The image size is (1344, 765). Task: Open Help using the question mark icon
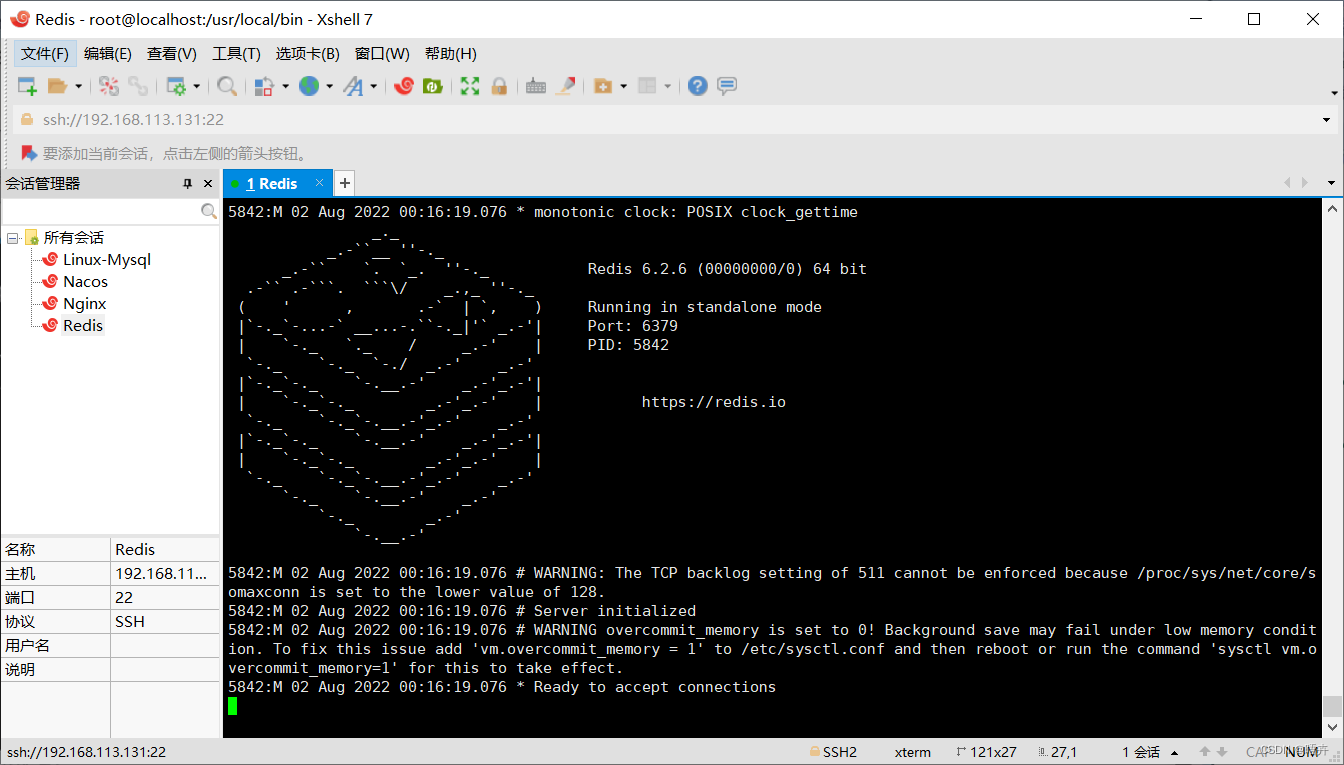[697, 86]
